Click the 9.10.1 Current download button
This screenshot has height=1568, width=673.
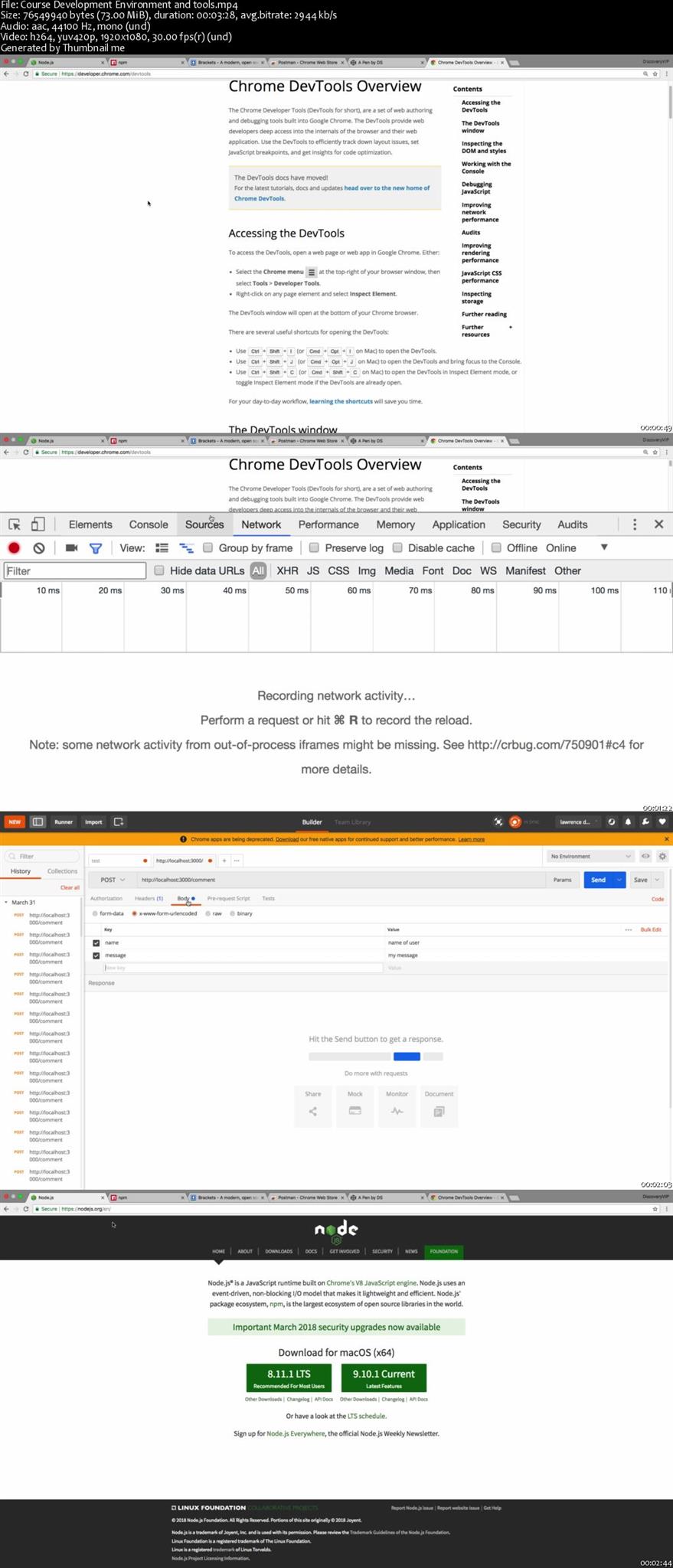click(x=384, y=1377)
